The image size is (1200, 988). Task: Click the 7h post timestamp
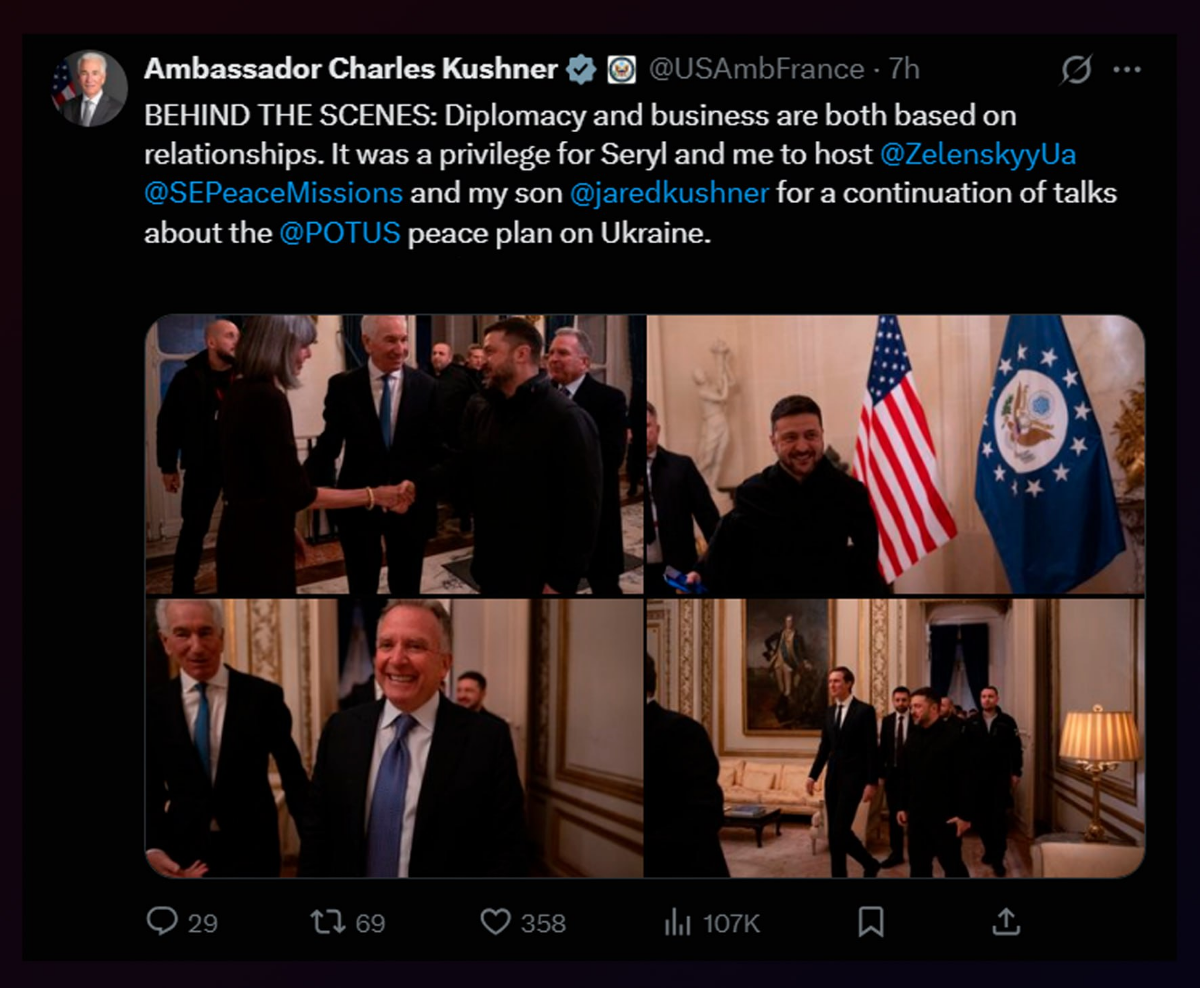904,69
